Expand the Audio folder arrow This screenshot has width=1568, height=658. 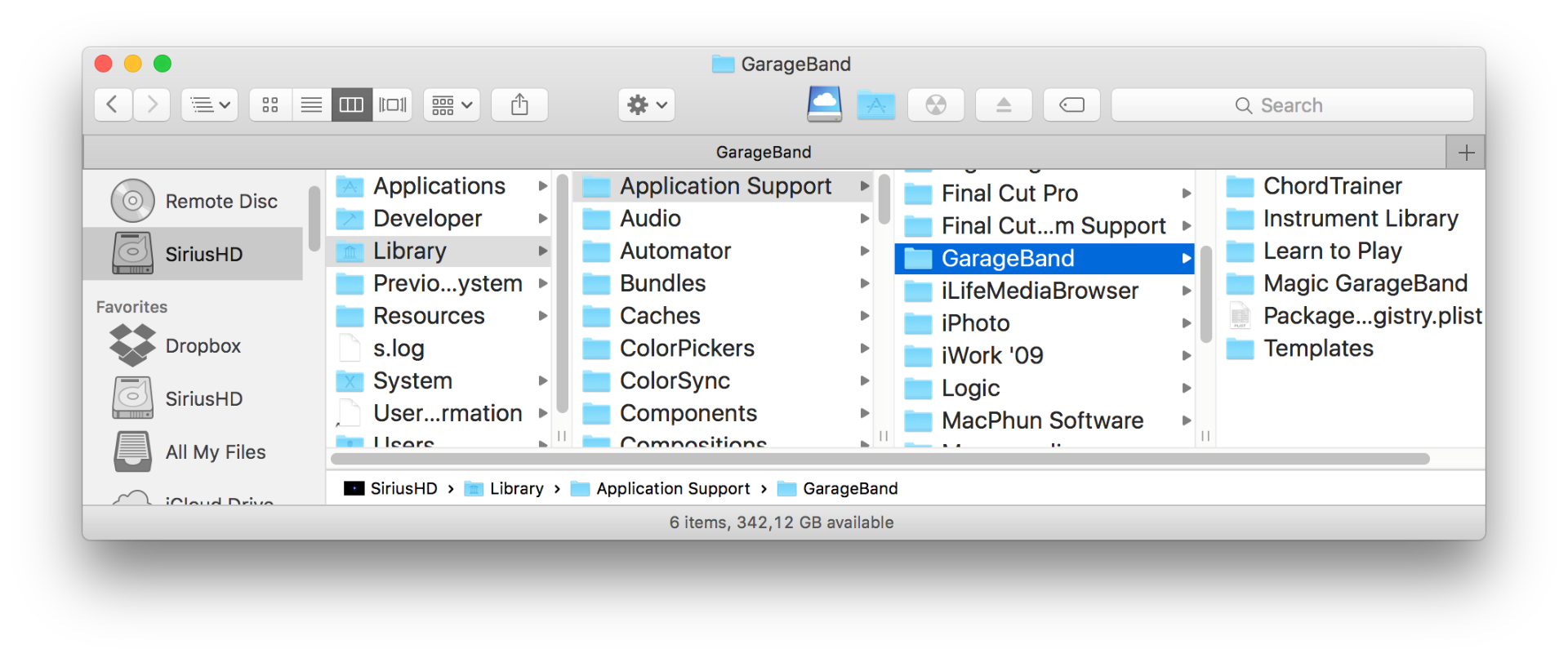point(865,218)
